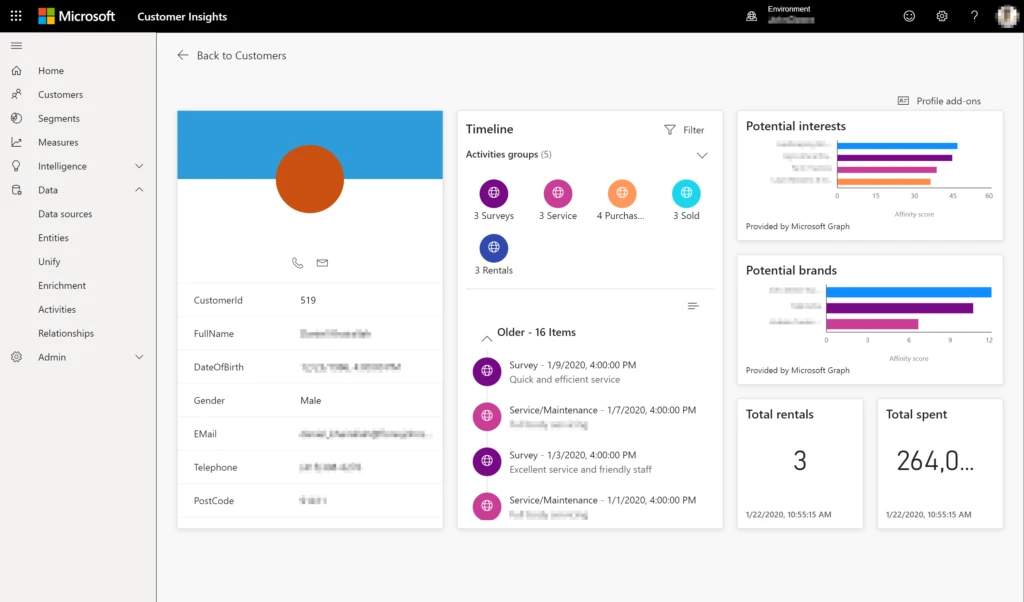Open the 4 Purchases activity group
The width and height of the screenshot is (1024, 602).
[622, 195]
